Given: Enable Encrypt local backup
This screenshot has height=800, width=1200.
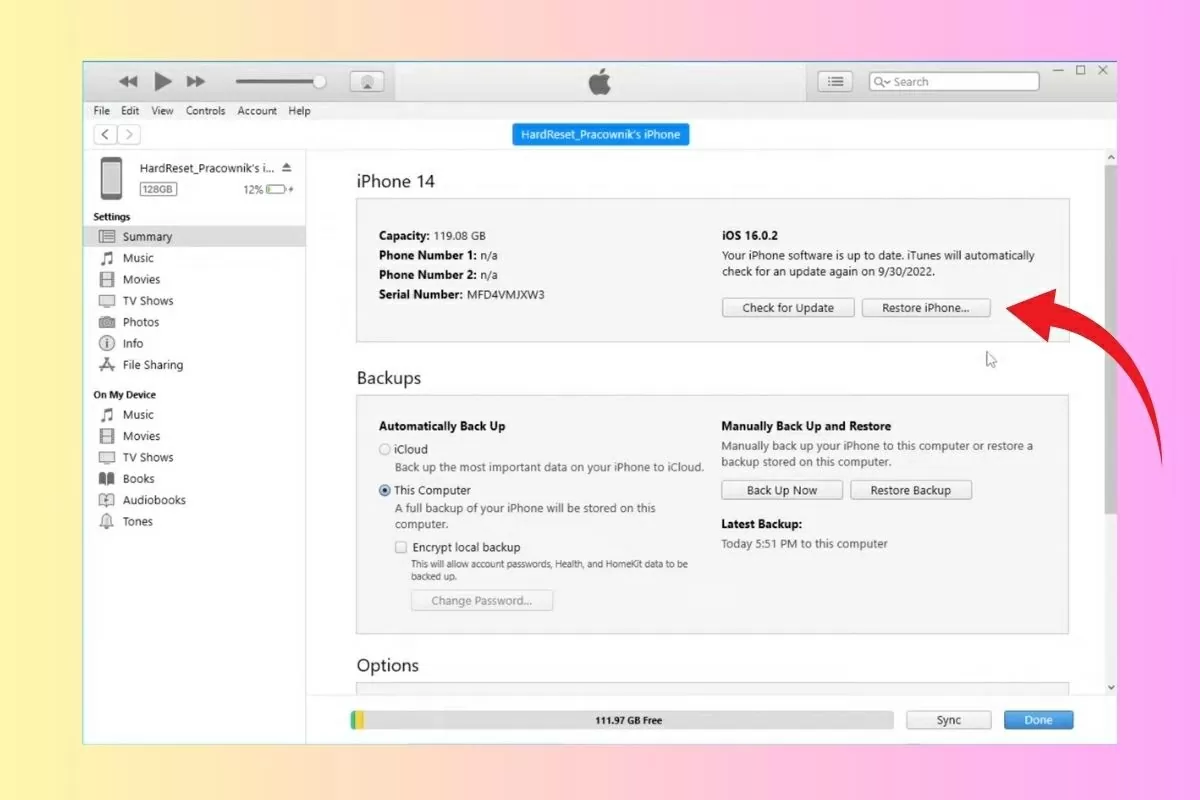Looking at the screenshot, I should coord(400,547).
